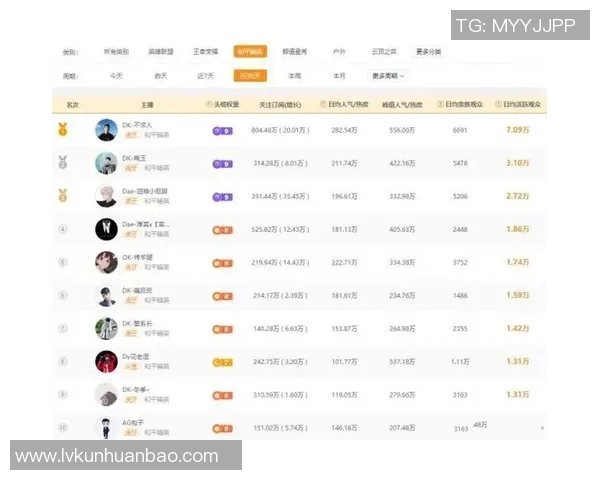Click the yellow weight 7 badge in Dy花老湿 row
Image resolution: width=600 pixels, height=480 pixels.
222,362
